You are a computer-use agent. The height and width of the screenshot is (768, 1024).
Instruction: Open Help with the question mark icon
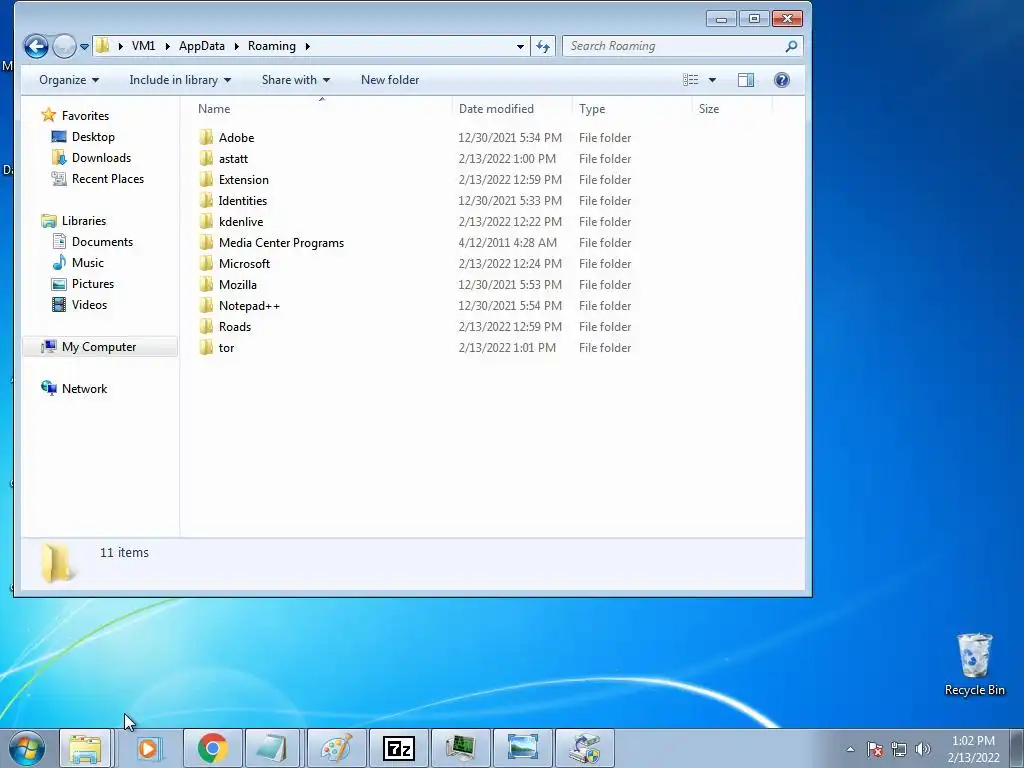click(x=782, y=80)
